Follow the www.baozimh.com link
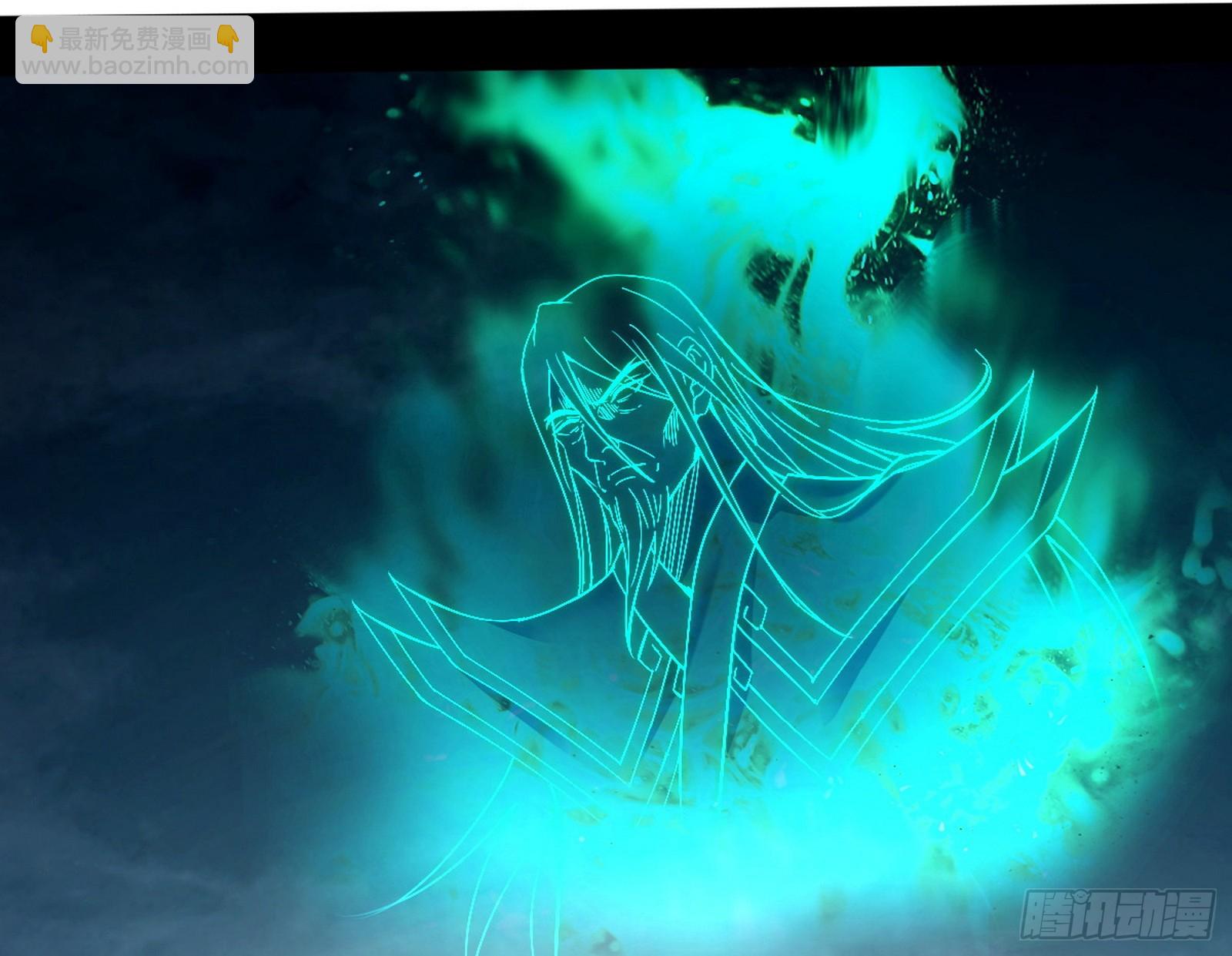Screen dimensions: 1232x956 pyautogui.click(x=135, y=66)
